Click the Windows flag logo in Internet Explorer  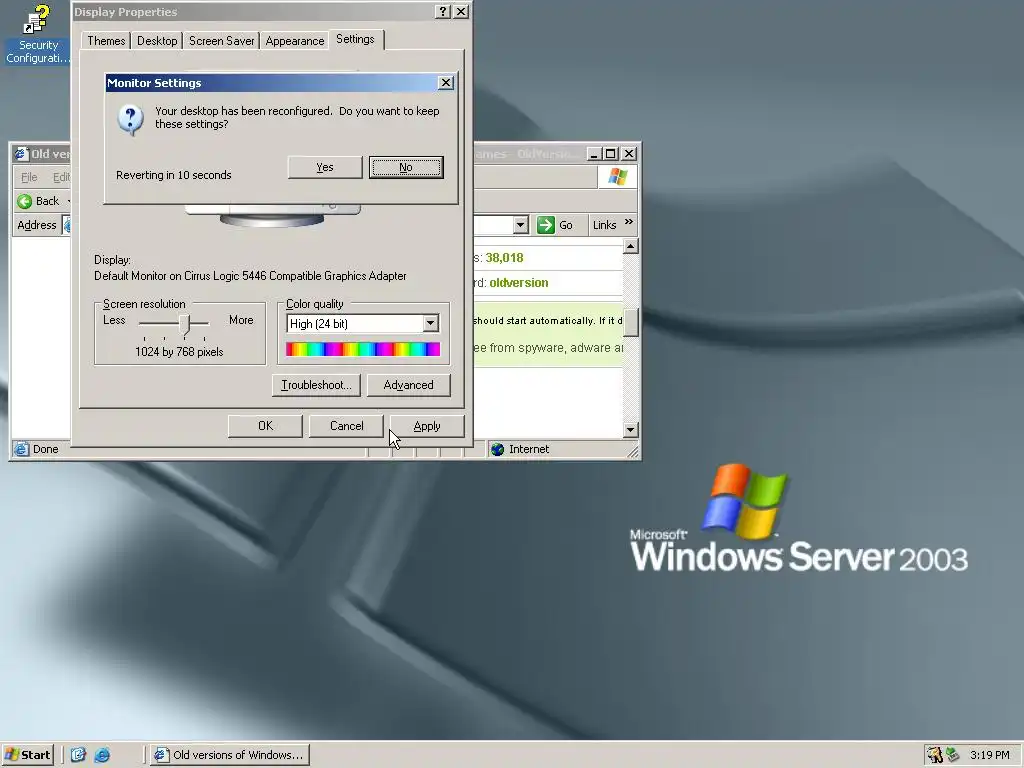tap(617, 177)
